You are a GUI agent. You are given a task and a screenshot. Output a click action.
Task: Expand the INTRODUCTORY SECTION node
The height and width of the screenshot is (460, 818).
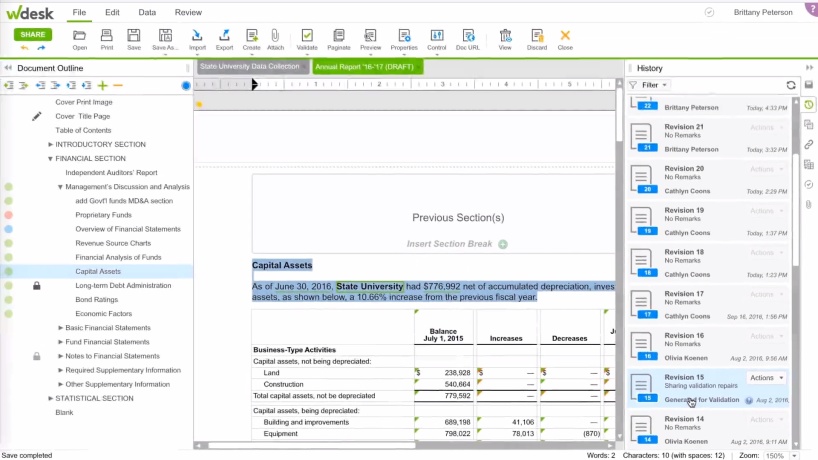point(51,144)
